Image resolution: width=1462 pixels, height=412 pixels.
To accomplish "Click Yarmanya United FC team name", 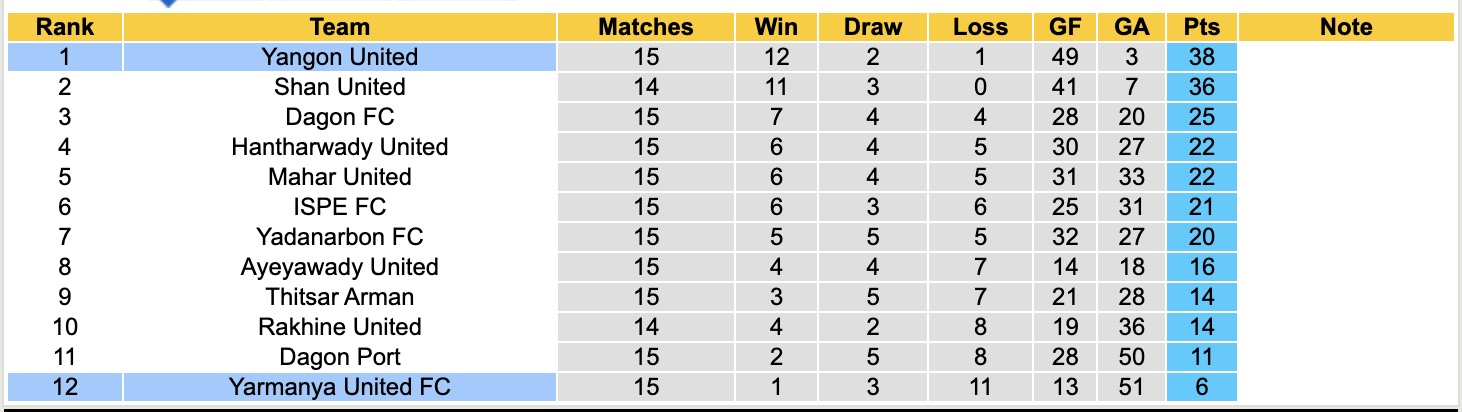I will (x=339, y=387).
